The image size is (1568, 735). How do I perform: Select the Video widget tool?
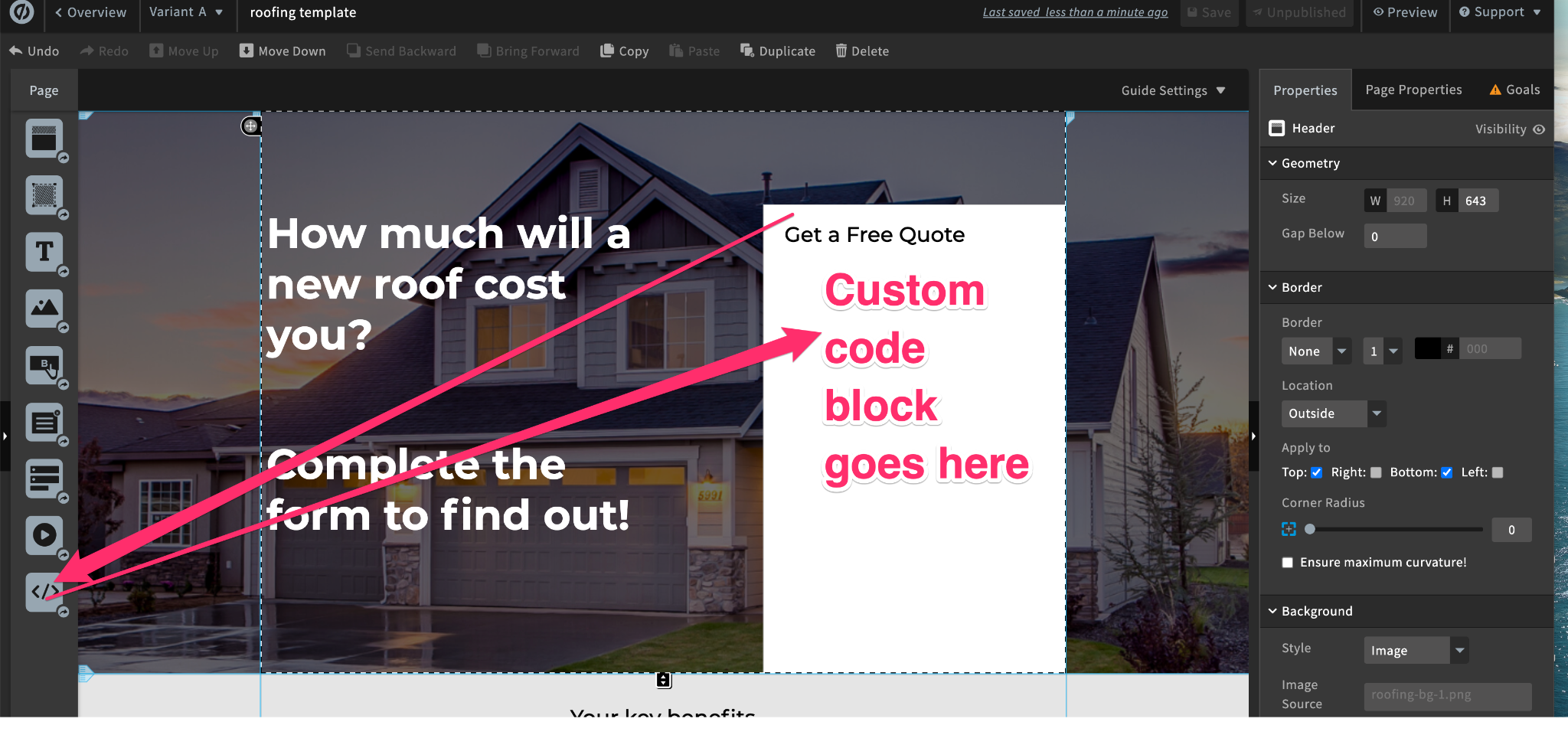[x=44, y=534]
